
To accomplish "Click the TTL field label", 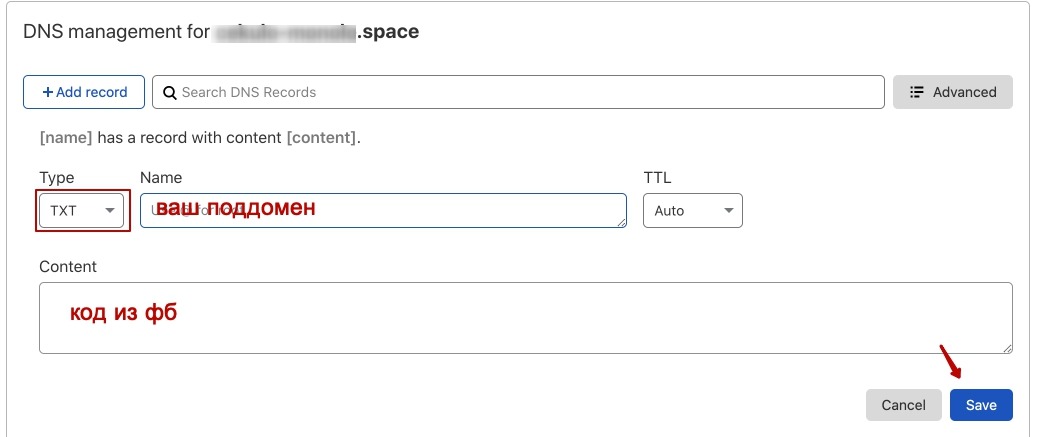I will [657, 177].
